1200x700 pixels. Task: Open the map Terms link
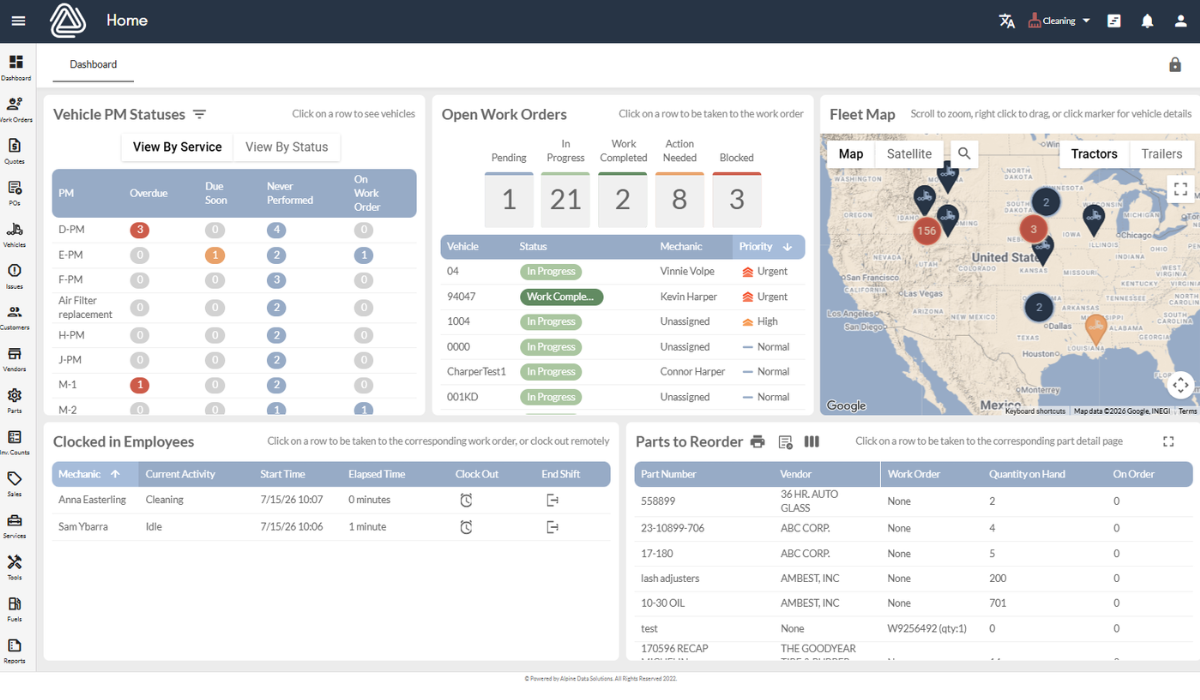pos(1187,411)
